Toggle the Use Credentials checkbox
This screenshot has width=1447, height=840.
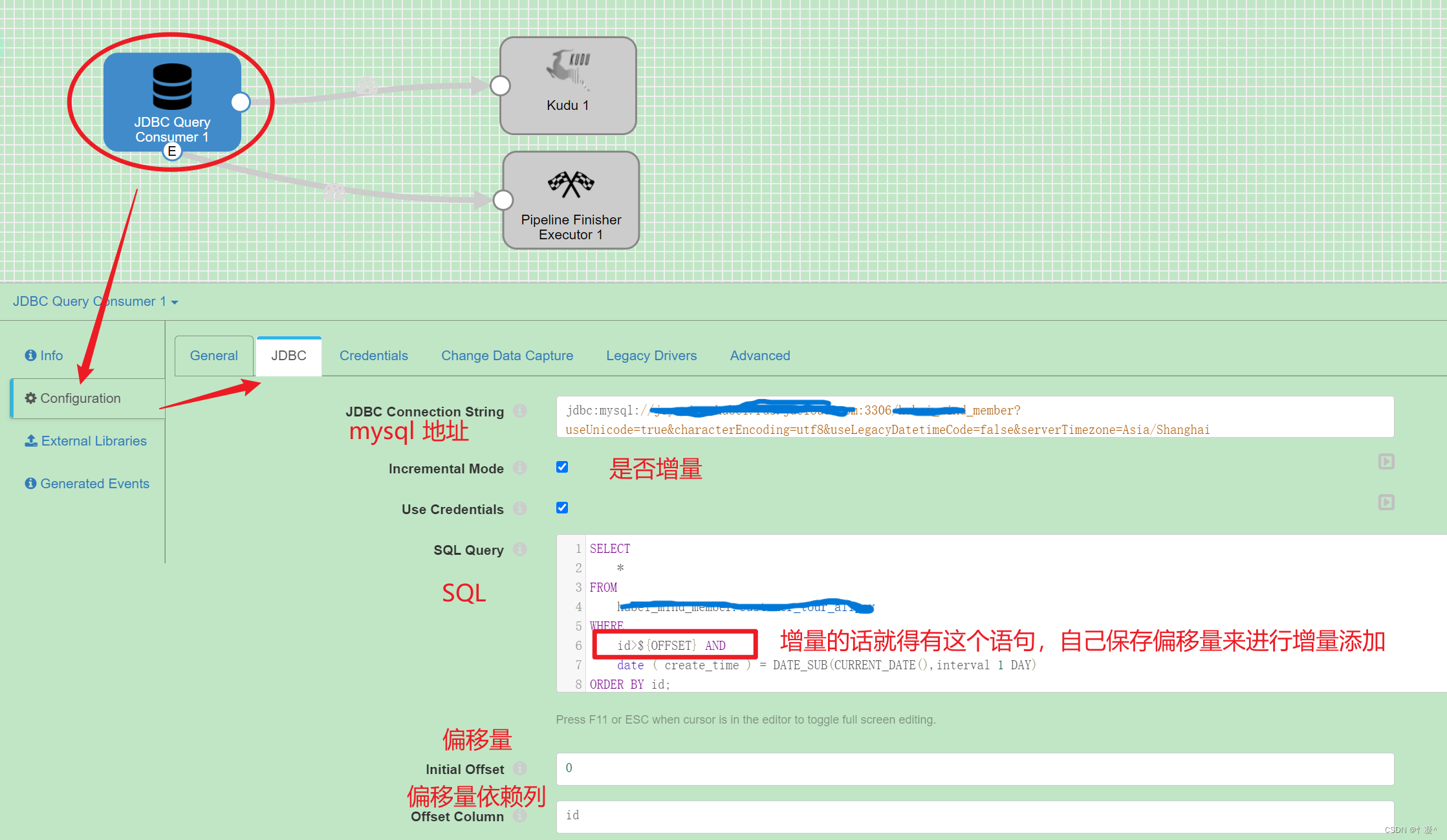[562, 508]
